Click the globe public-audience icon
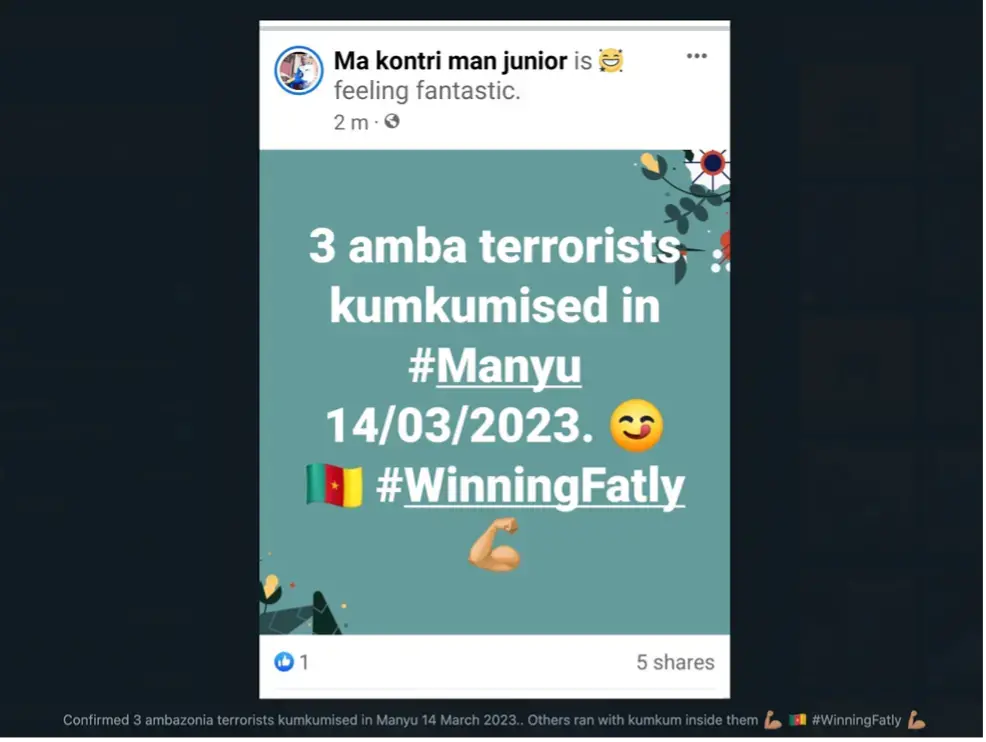Screen dimensions: 986x742 392,121
